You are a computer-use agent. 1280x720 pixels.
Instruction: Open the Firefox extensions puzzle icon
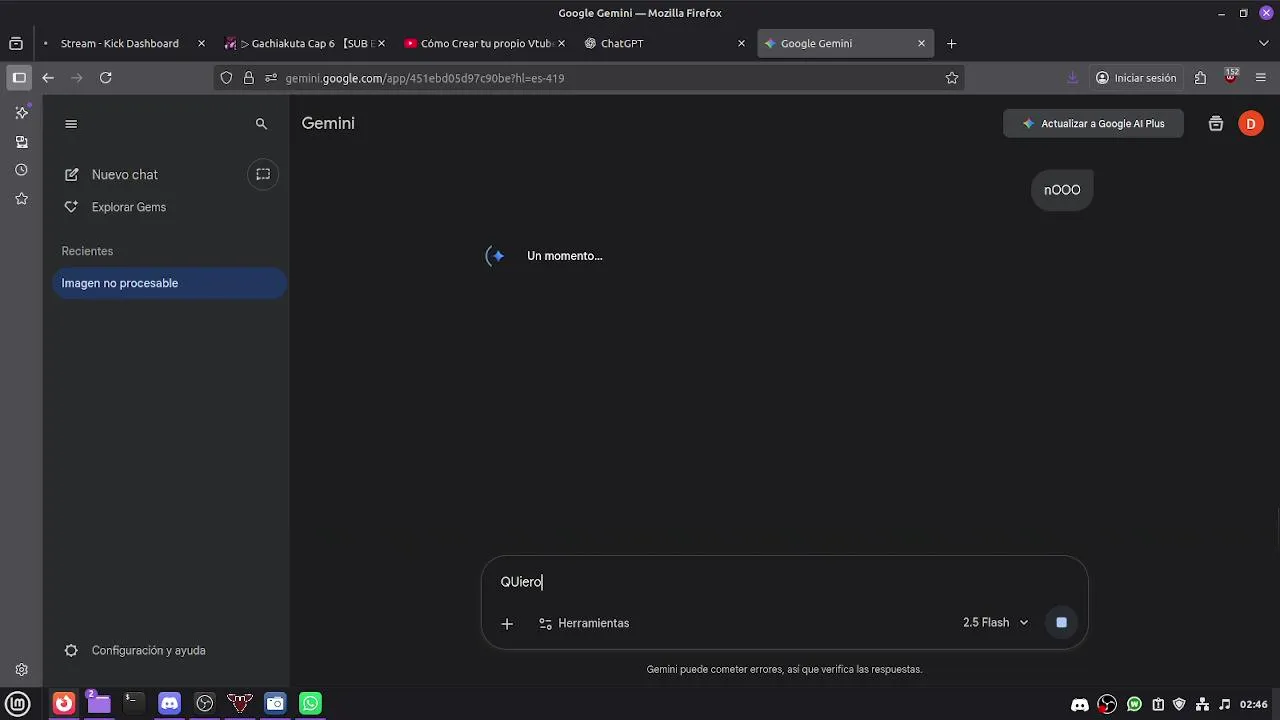click(x=1200, y=77)
